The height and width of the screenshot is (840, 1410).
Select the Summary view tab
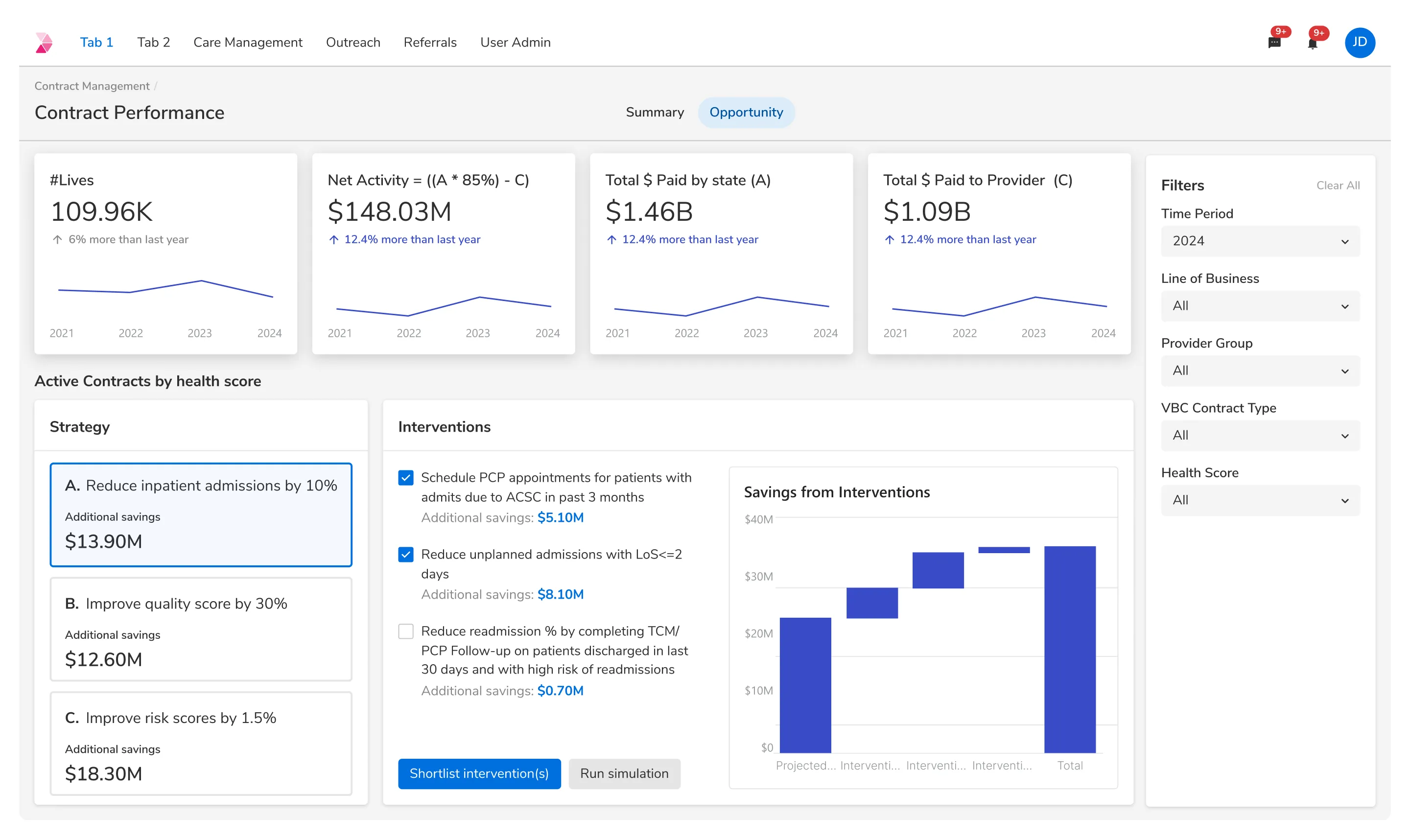pyautogui.click(x=655, y=112)
